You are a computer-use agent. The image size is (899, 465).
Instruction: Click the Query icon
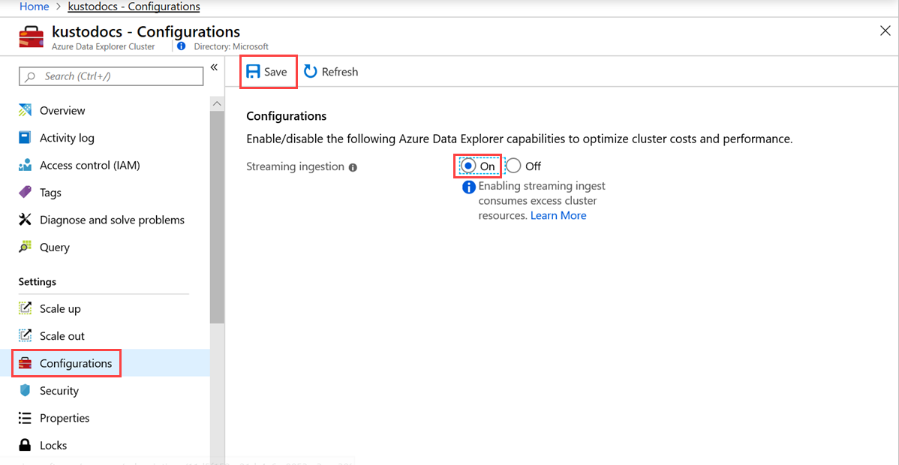(25, 247)
